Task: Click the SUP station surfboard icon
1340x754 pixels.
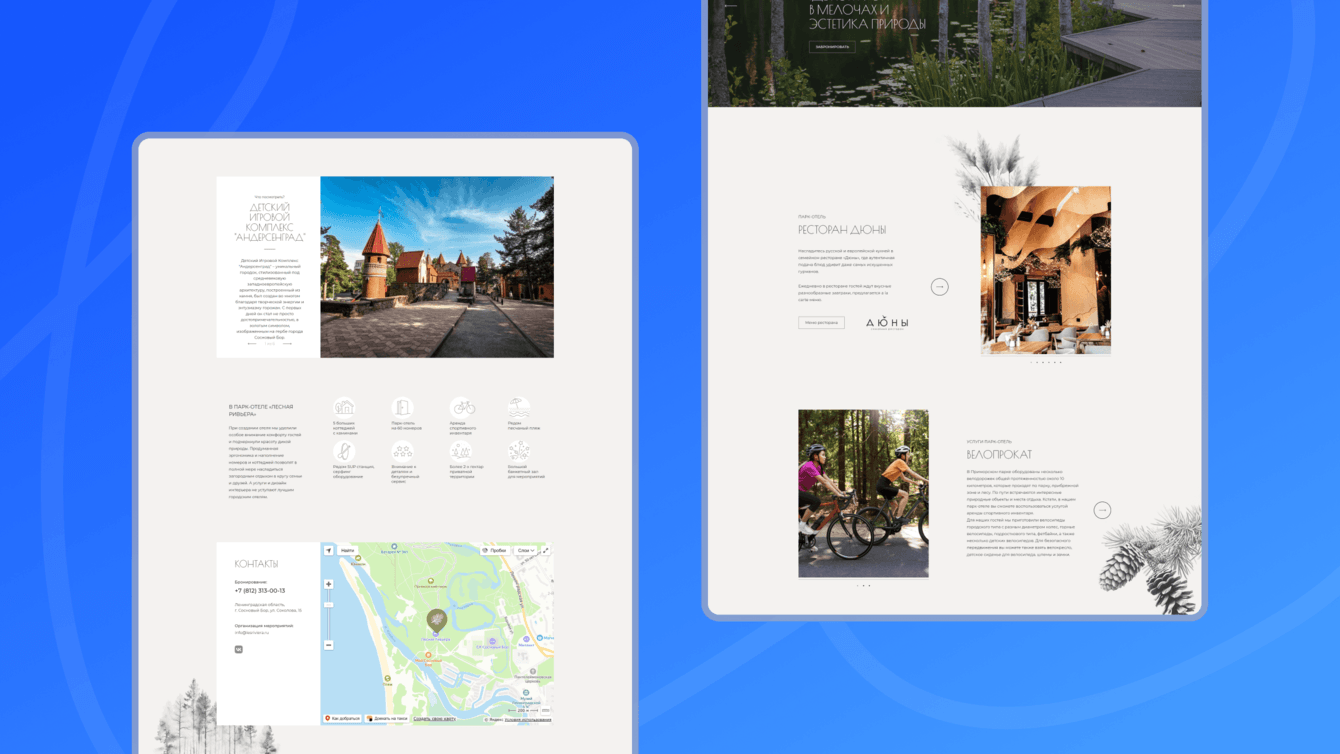Action: (x=345, y=451)
